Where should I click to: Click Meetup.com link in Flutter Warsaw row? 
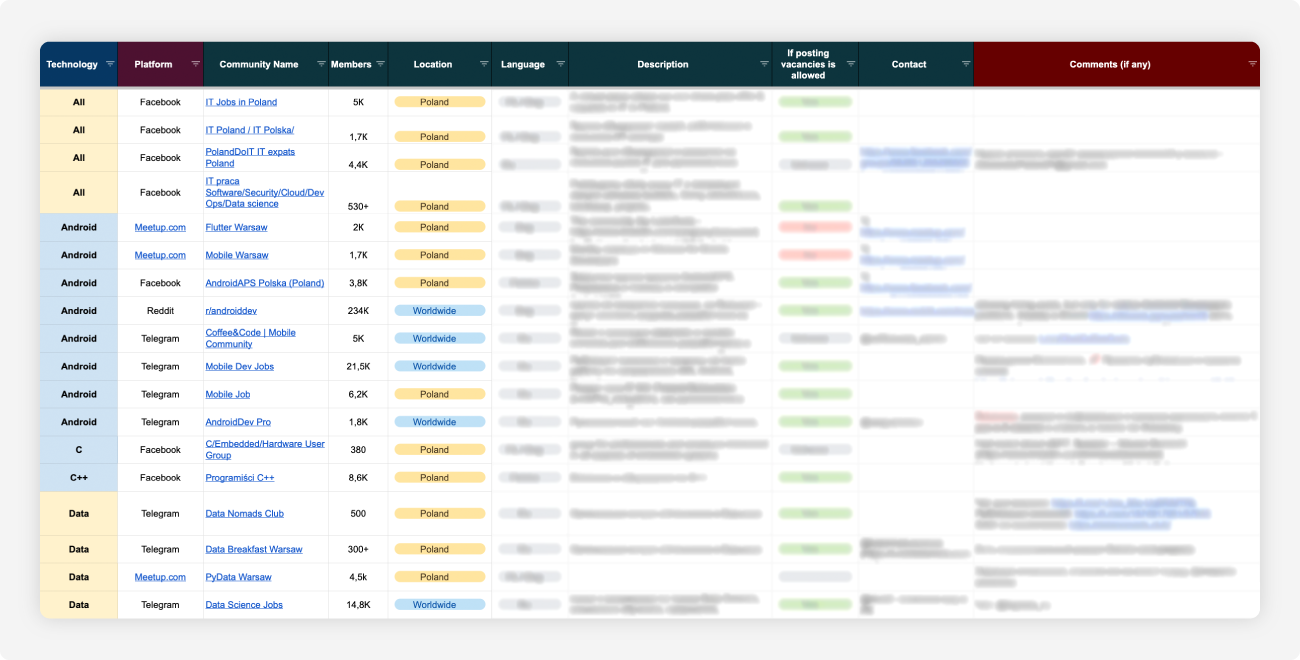click(160, 227)
